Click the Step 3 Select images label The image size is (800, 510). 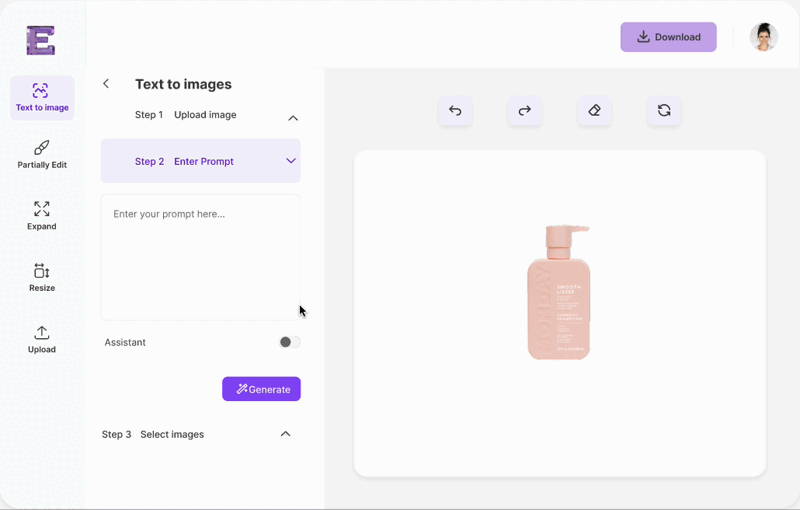click(x=153, y=435)
